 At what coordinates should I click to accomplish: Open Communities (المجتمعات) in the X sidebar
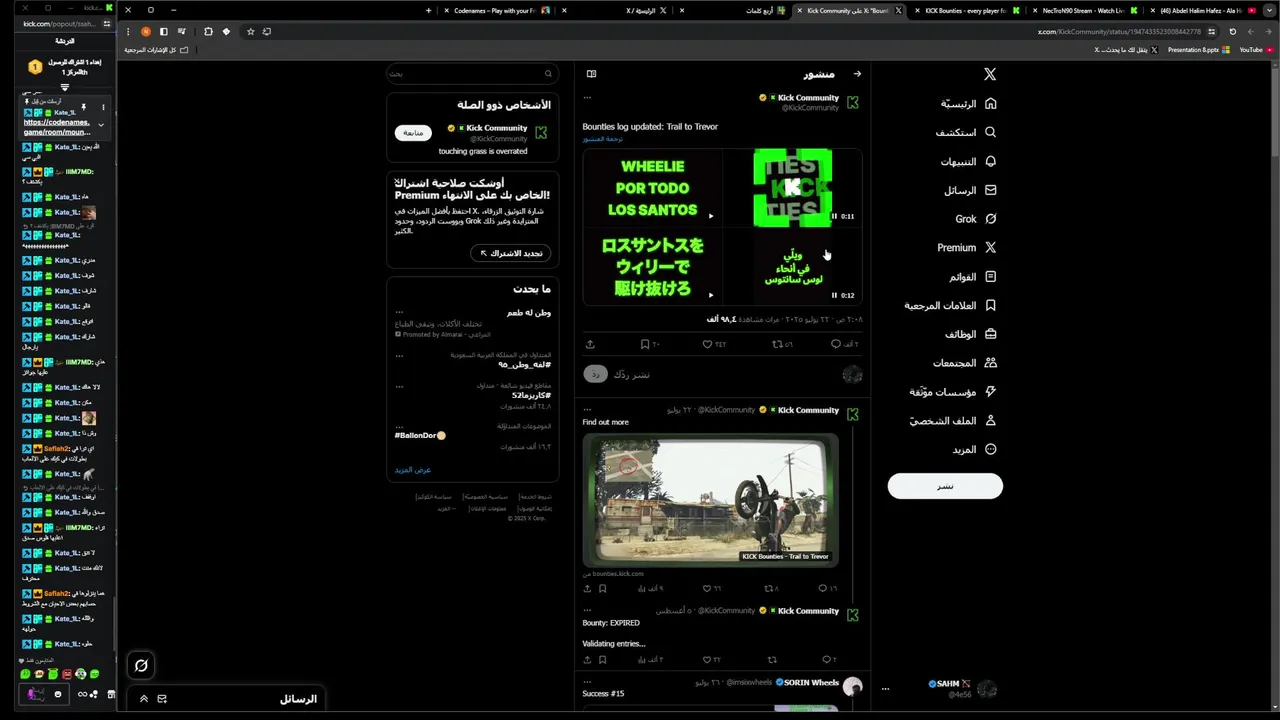(965, 363)
